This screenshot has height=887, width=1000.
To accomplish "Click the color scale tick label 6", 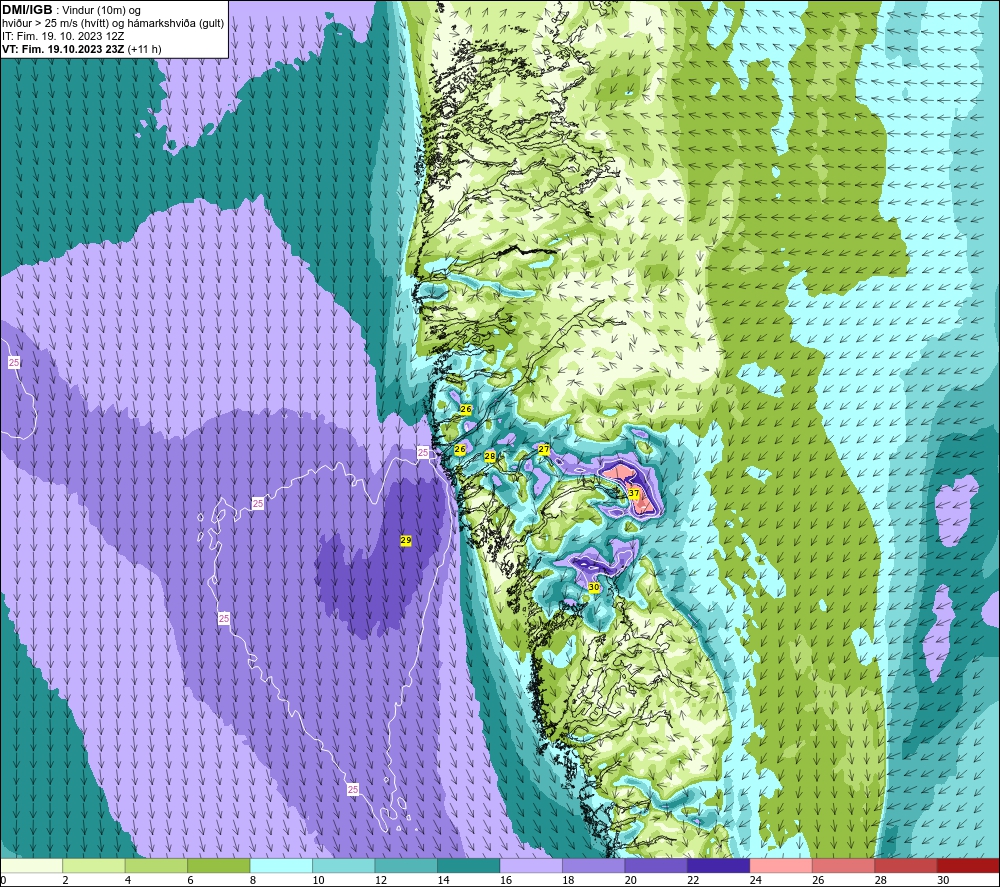I will [190, 880].
